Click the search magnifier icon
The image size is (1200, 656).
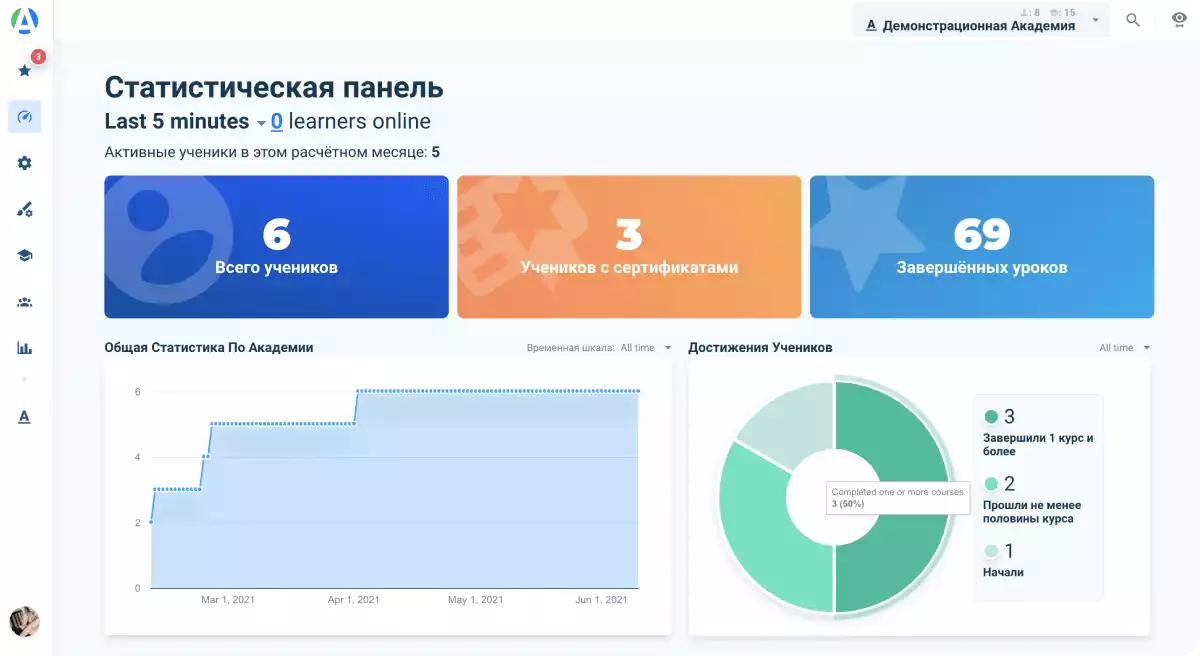coord(1133,20)
